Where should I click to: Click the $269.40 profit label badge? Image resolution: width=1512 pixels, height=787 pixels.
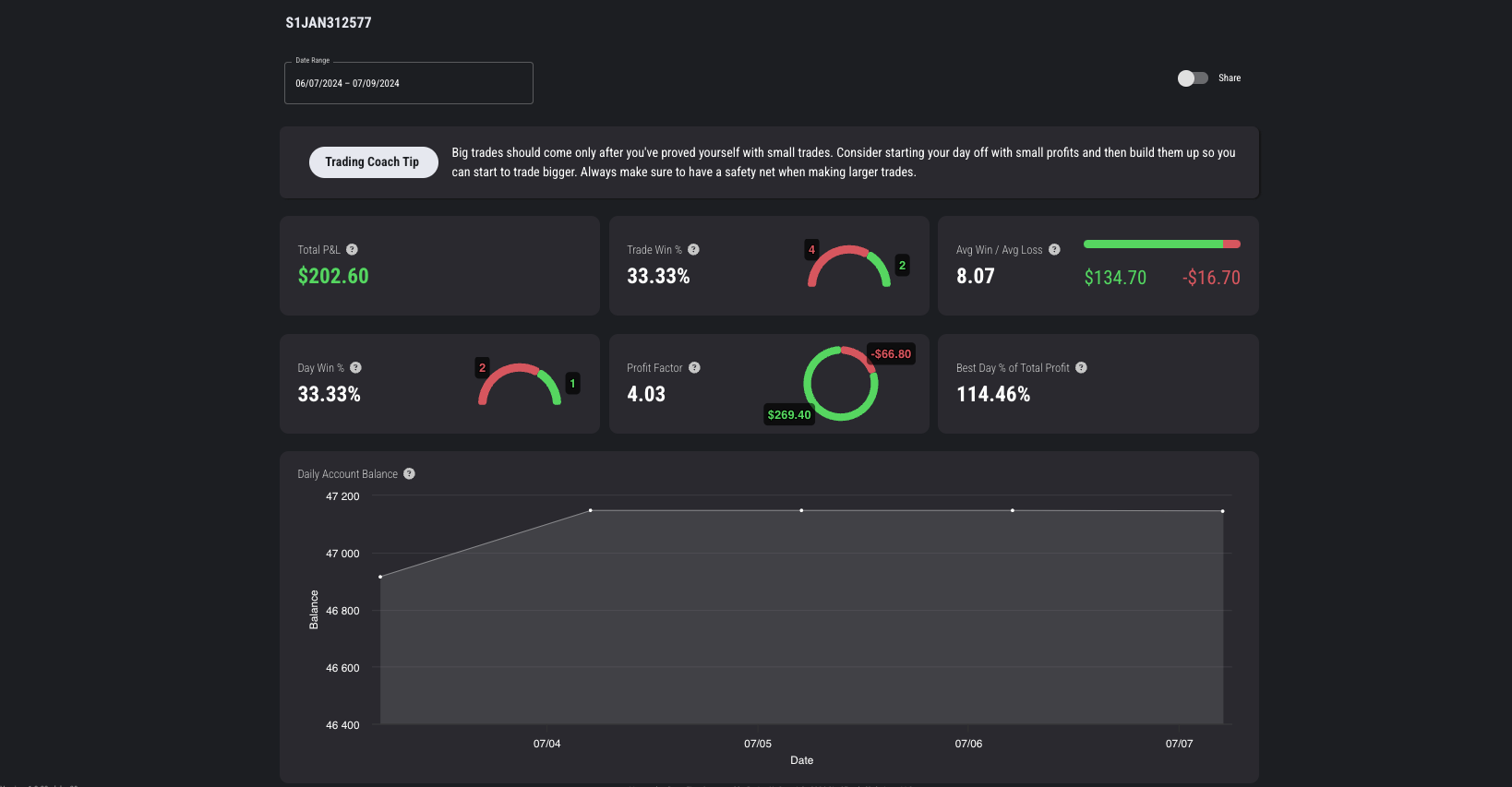click(x=789, y=415)
